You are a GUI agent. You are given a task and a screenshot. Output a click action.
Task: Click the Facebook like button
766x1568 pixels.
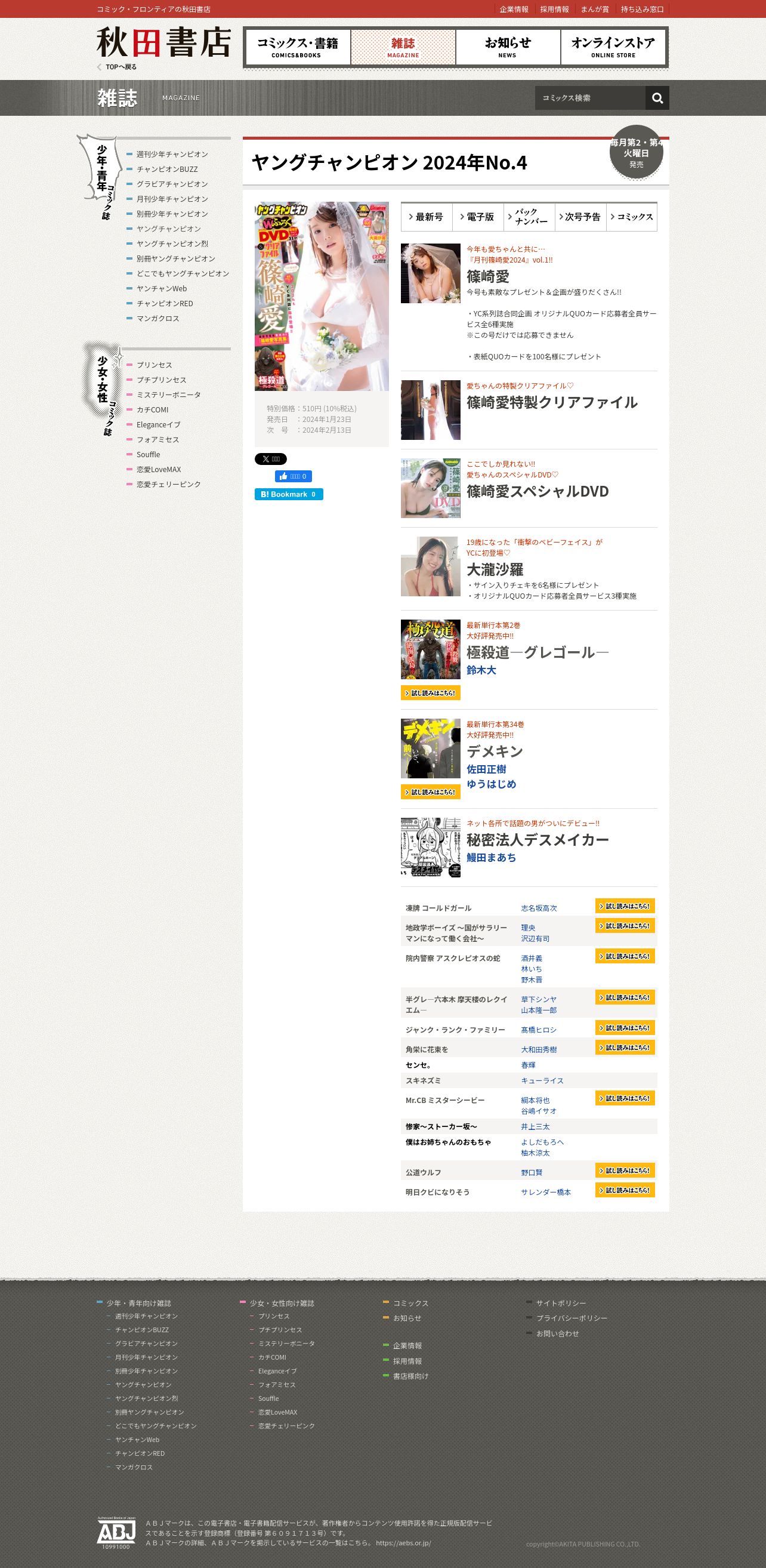(x=294, y=477)
